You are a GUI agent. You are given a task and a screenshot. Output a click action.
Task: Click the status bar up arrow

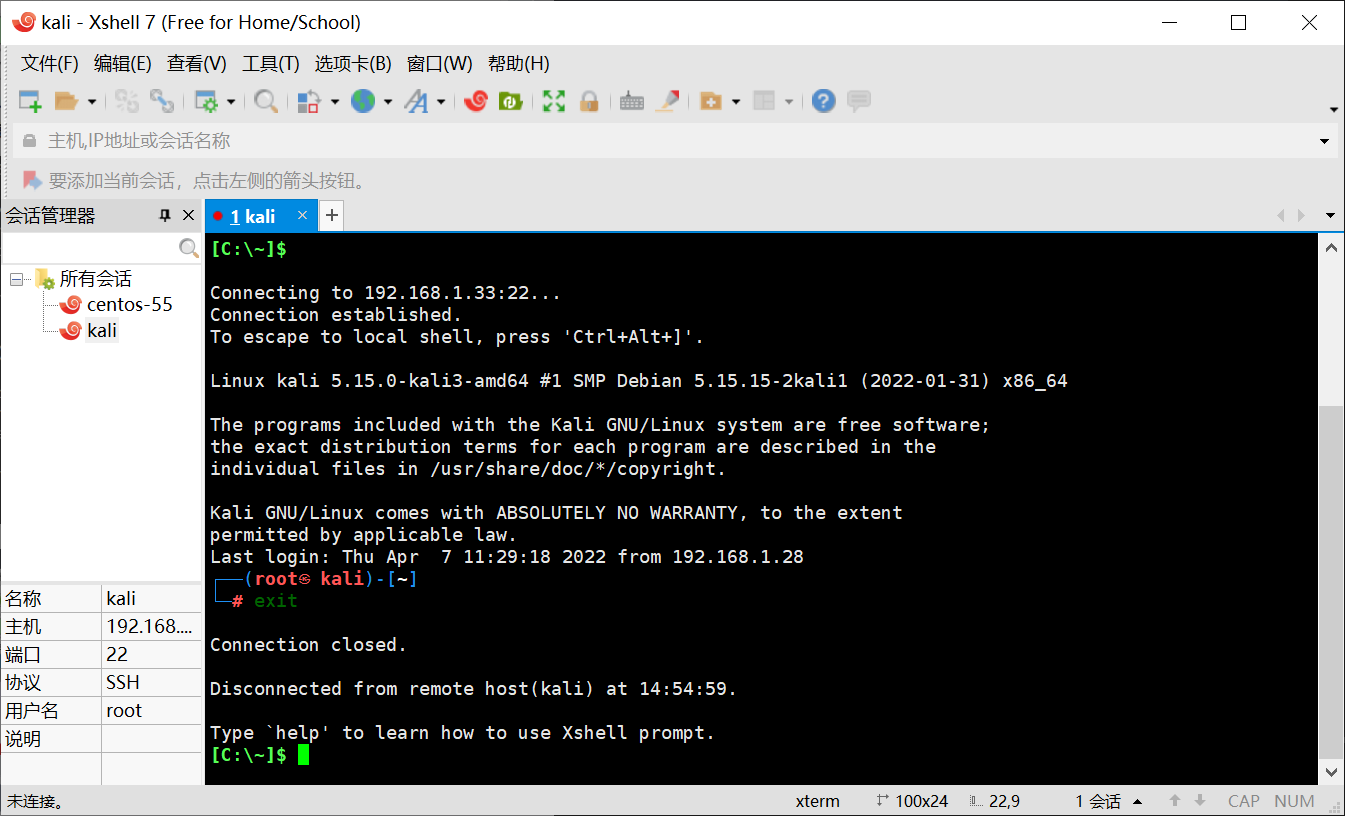(x=1175, y=801)
